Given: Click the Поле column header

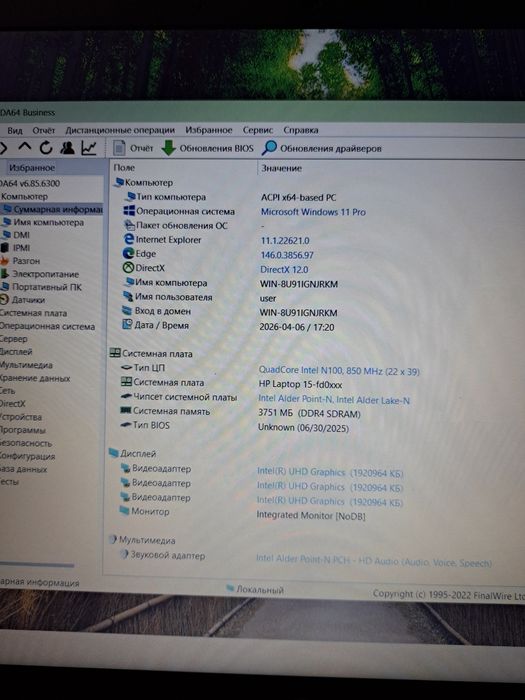Looking at the screenshot, I should [124, 168].
